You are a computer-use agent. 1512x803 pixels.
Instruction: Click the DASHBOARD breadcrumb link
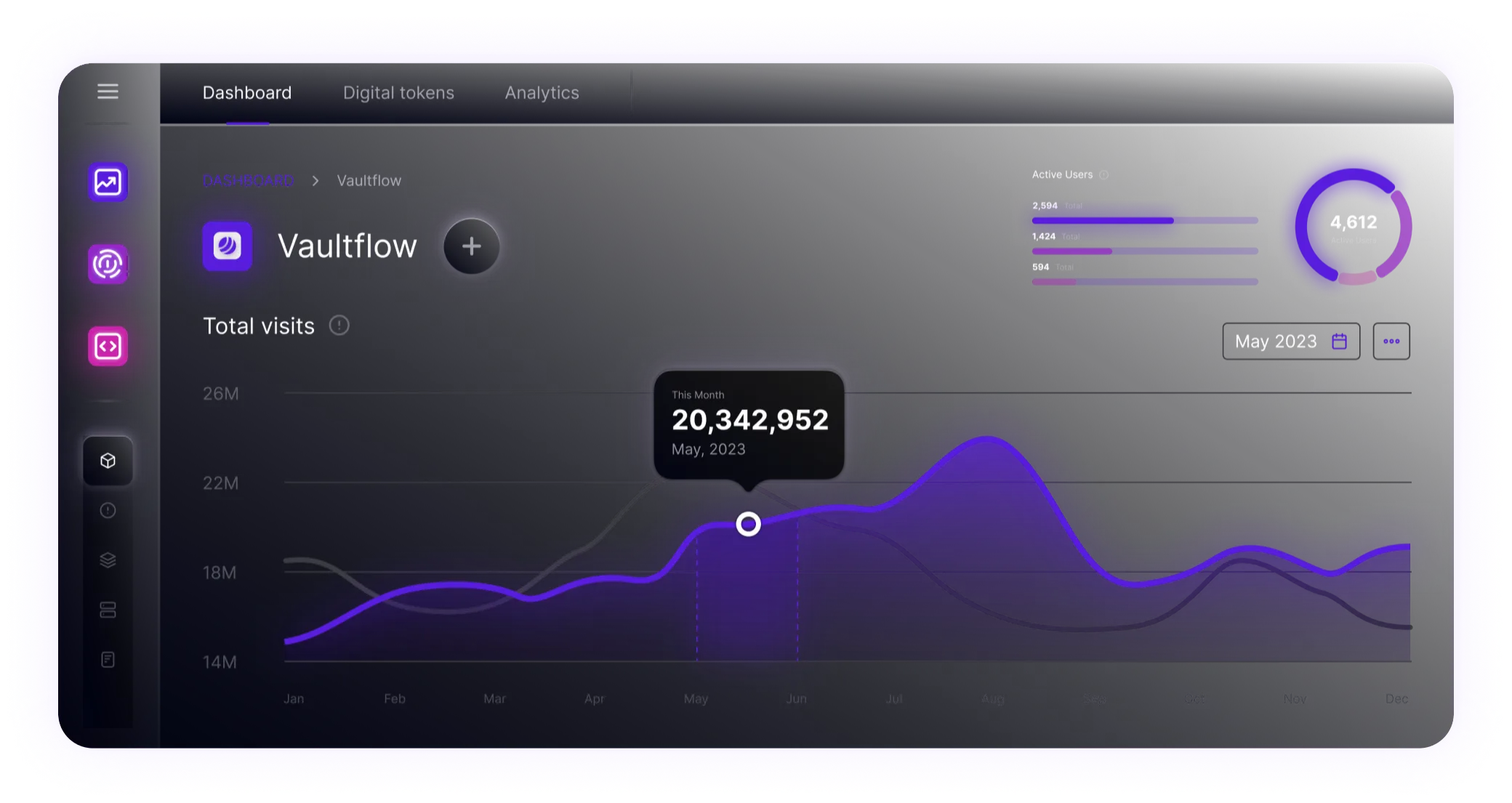(248, 181)
